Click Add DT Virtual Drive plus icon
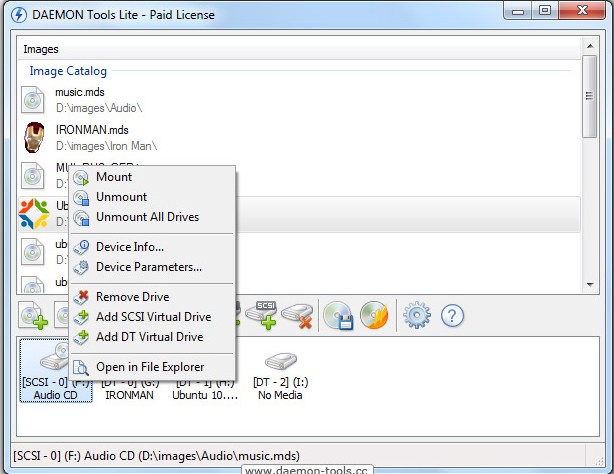Image resolution: width=614 pixels, height=474 pixels. pyautogui.click(x=81, y=337)
